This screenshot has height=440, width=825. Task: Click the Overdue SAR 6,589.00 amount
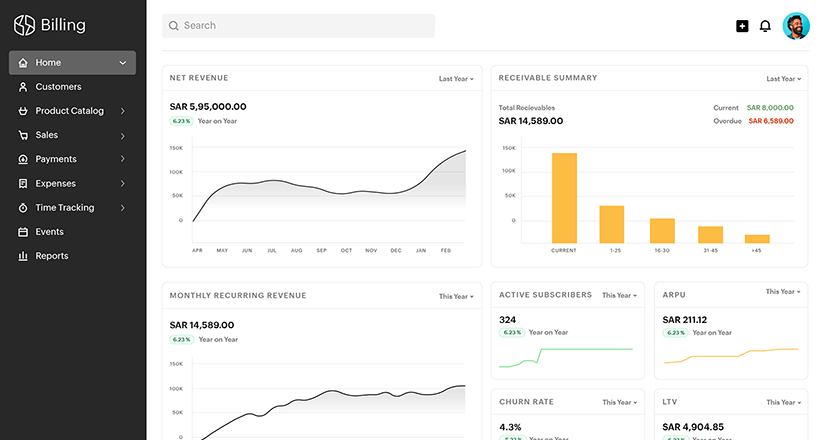click(x=770, y=121)
